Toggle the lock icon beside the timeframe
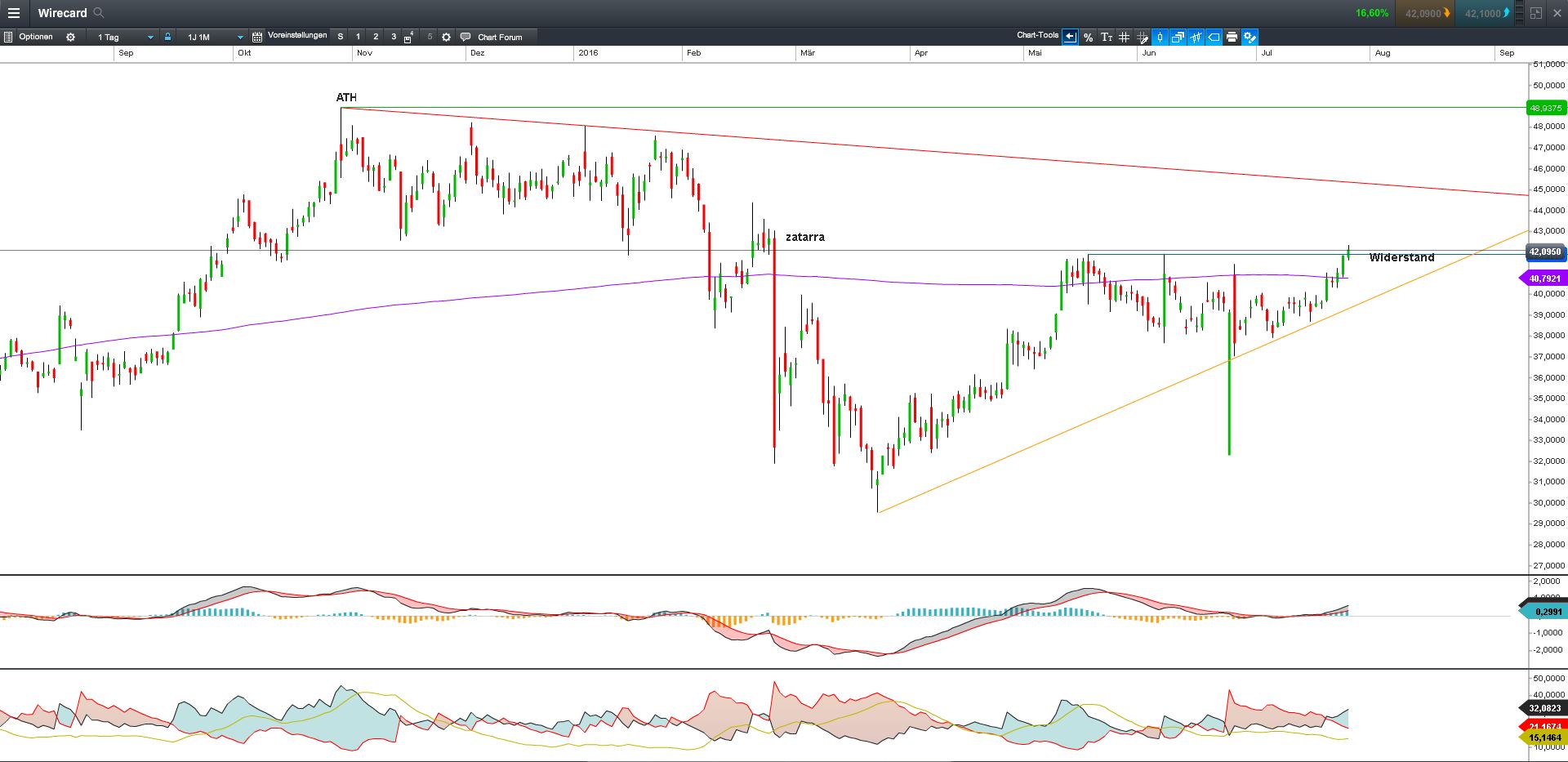The height and width of the screenshot is (762, 1568). point(167,37)
